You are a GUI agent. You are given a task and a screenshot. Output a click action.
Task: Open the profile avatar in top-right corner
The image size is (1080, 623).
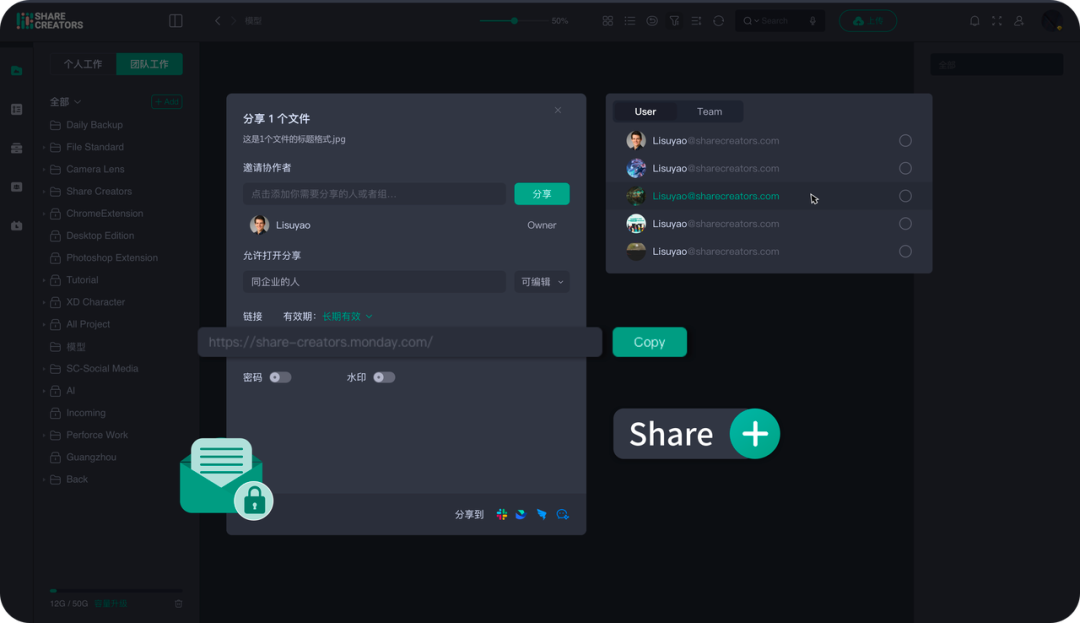pyautogui.click(x=1052, y=21)
